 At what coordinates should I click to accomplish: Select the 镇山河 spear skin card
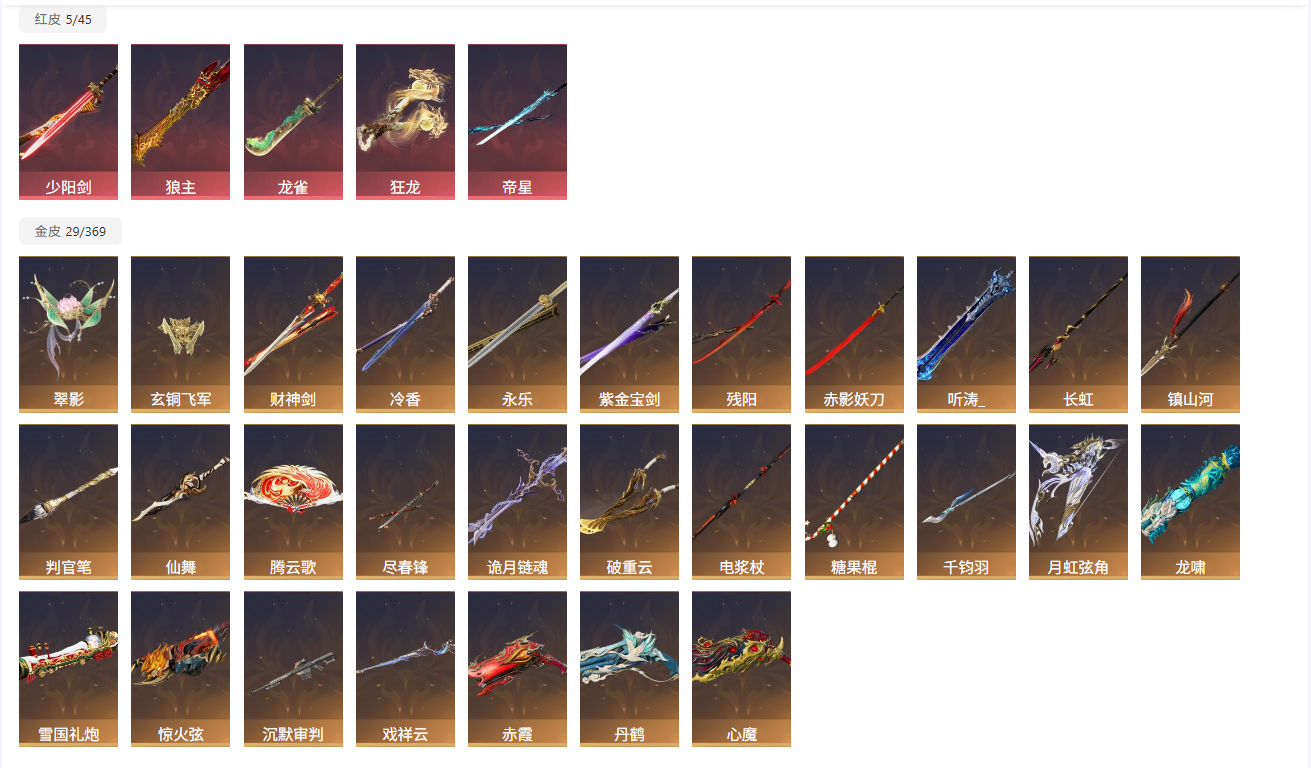1190,334
